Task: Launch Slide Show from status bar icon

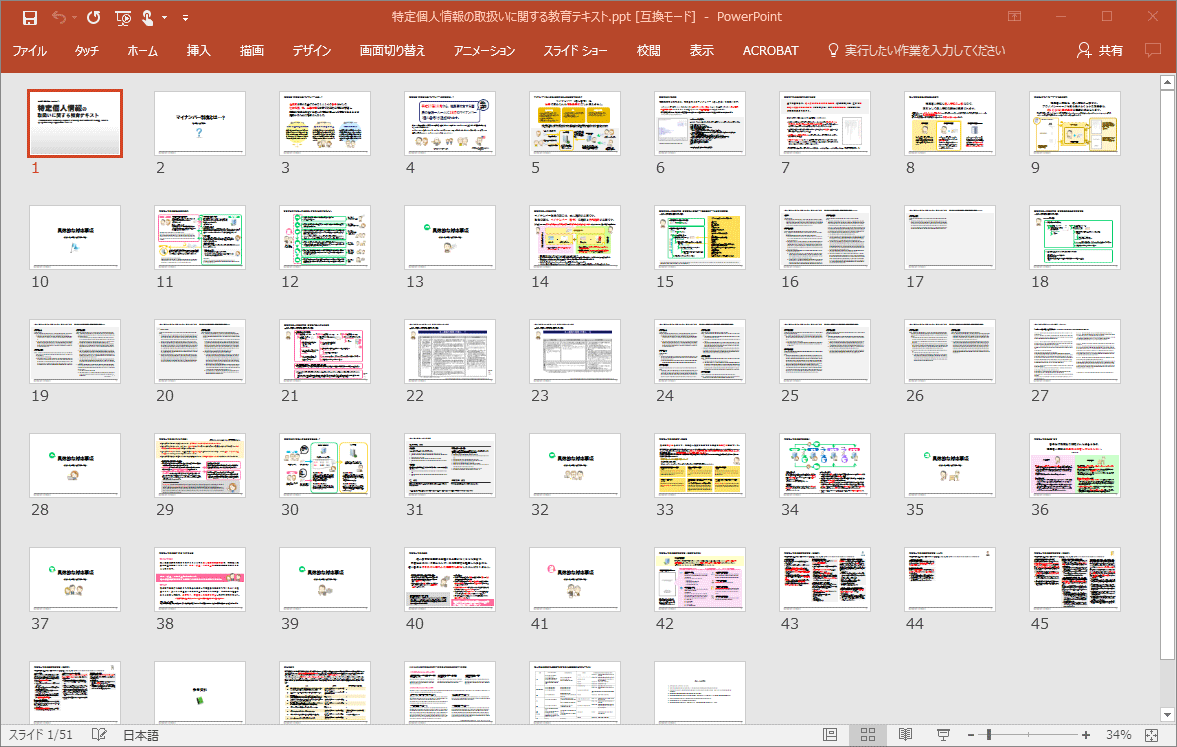Action: coord(942,735)
